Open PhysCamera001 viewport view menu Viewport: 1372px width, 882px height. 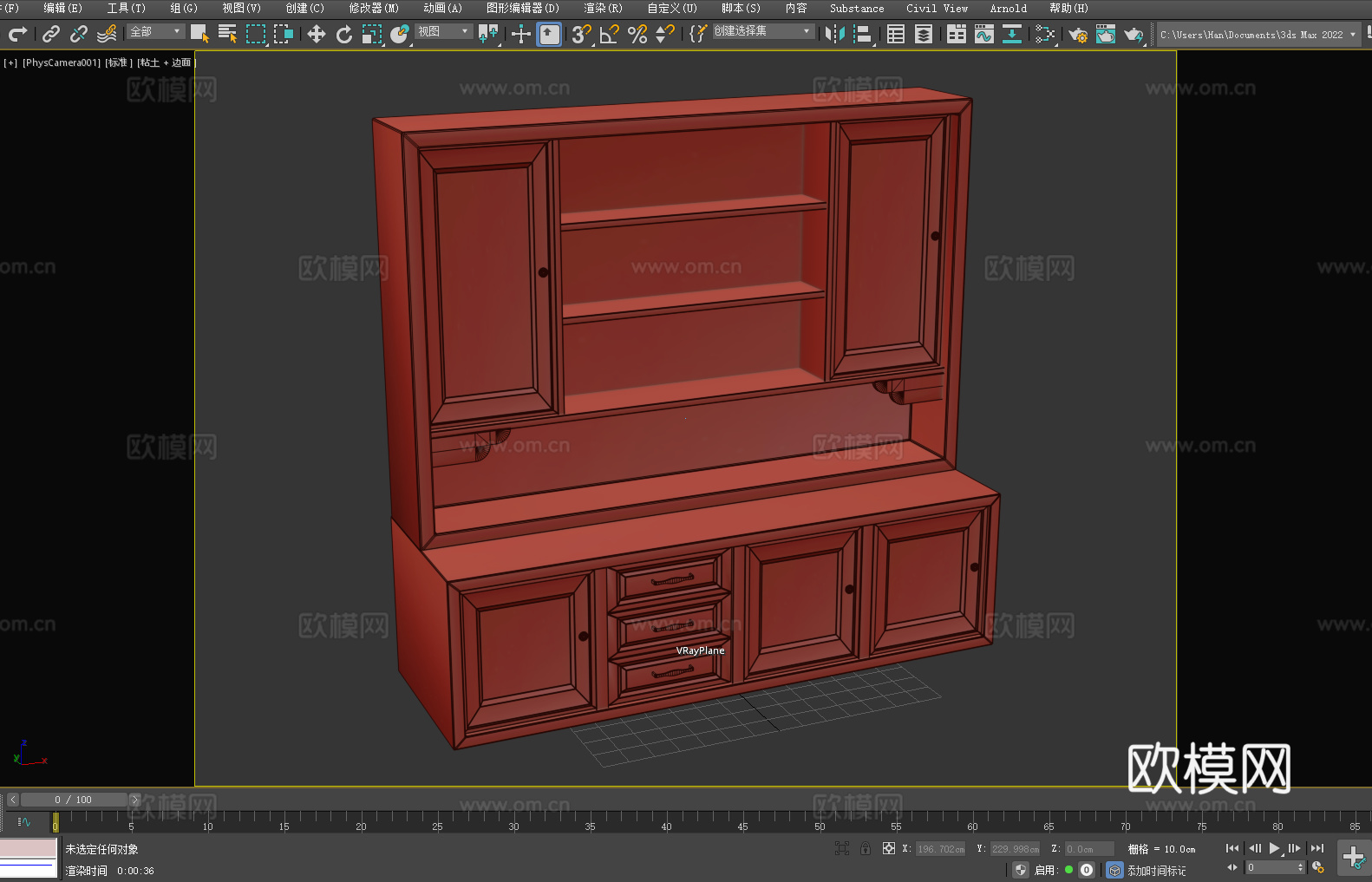[x=61, y=62]
